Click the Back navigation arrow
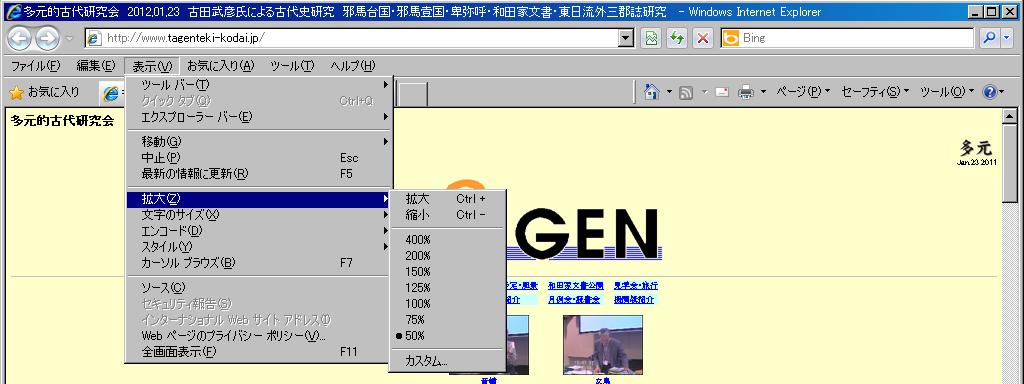The image size is (1024, 384). pyautogui.click(x=20, y=39)
